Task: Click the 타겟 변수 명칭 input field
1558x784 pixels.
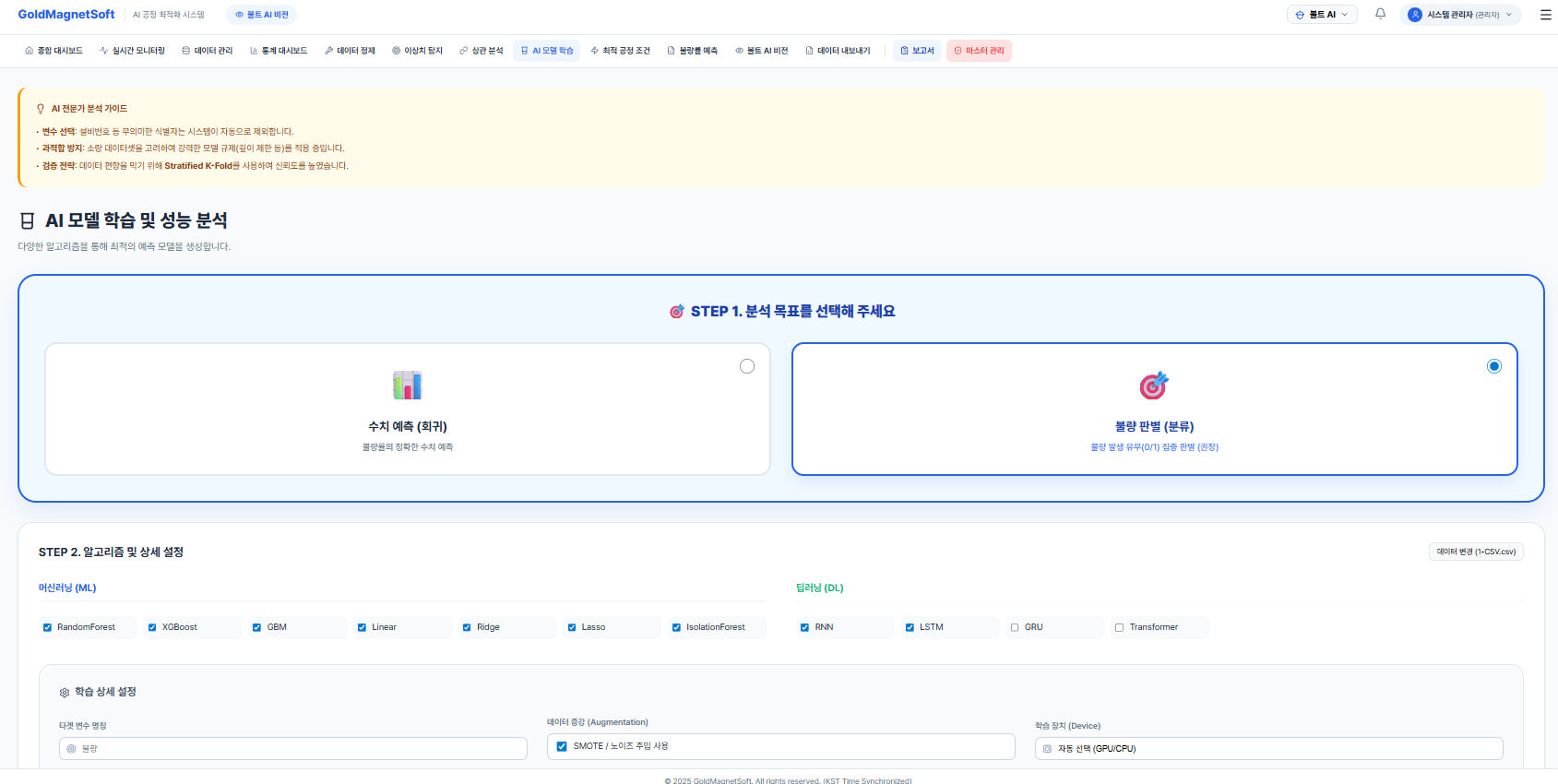Action: pyautogui.click(x=293, y=749)
